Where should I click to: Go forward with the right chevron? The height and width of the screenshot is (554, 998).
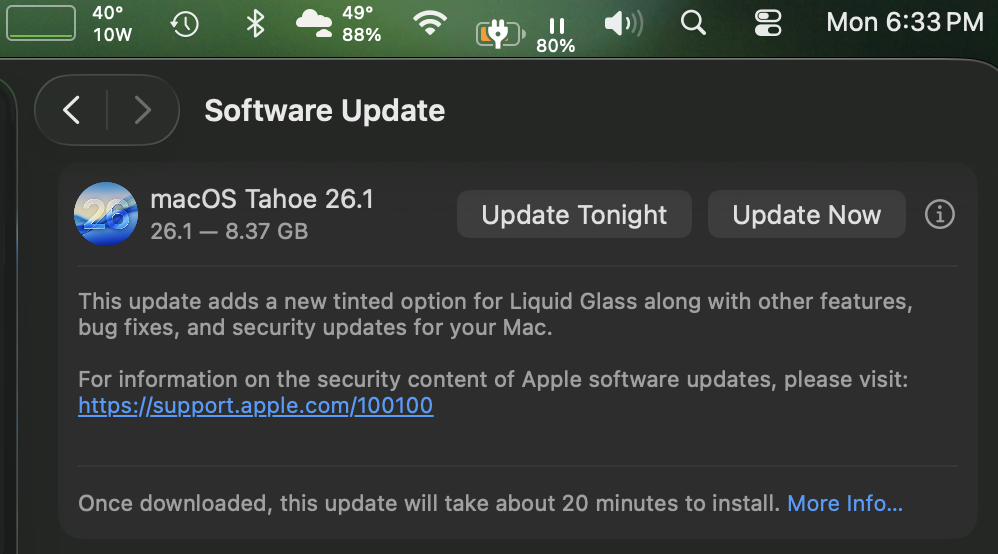(x=142, y=110)
